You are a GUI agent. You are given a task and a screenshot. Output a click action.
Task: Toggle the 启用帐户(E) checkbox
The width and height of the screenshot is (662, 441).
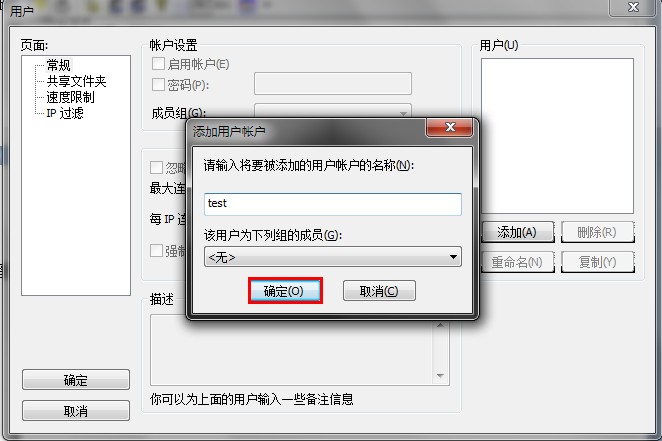pos(158,64)
